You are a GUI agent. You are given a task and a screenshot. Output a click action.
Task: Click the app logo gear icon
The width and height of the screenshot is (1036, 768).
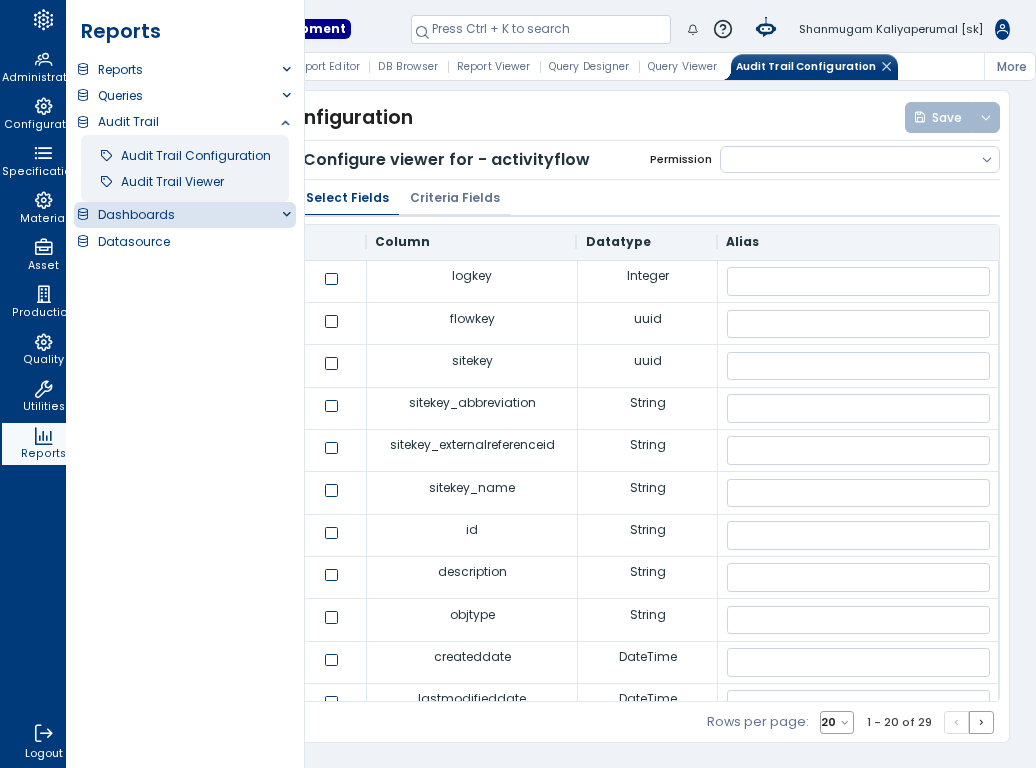click(43, 20)
